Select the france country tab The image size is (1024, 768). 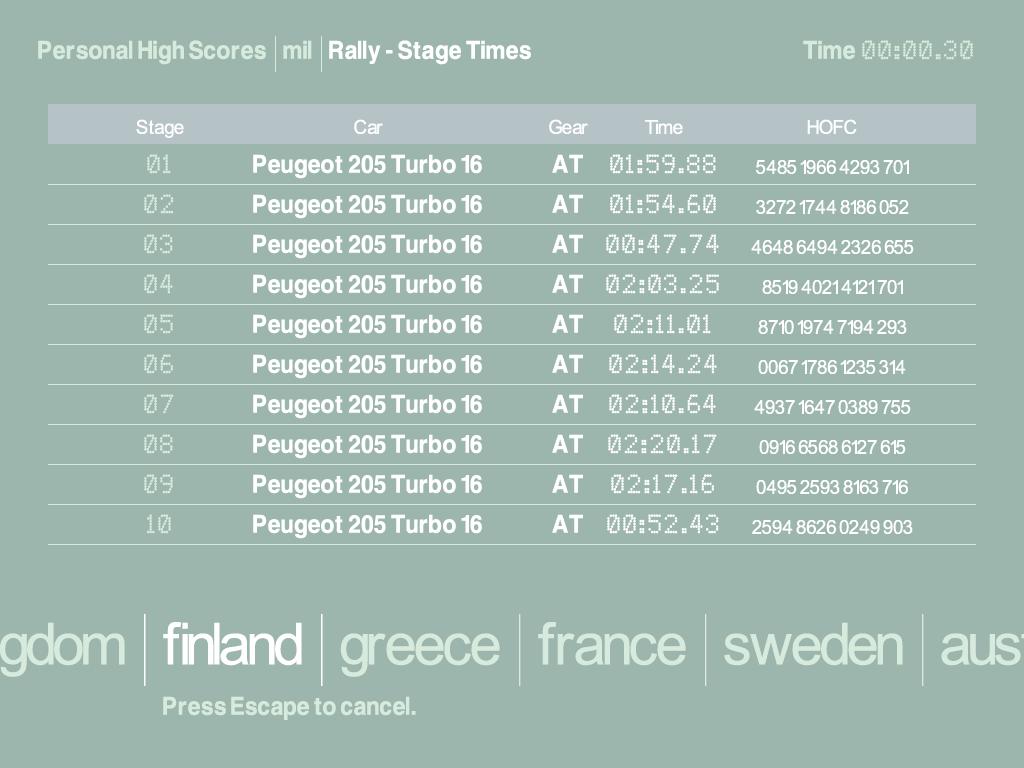tap(611, 645)
